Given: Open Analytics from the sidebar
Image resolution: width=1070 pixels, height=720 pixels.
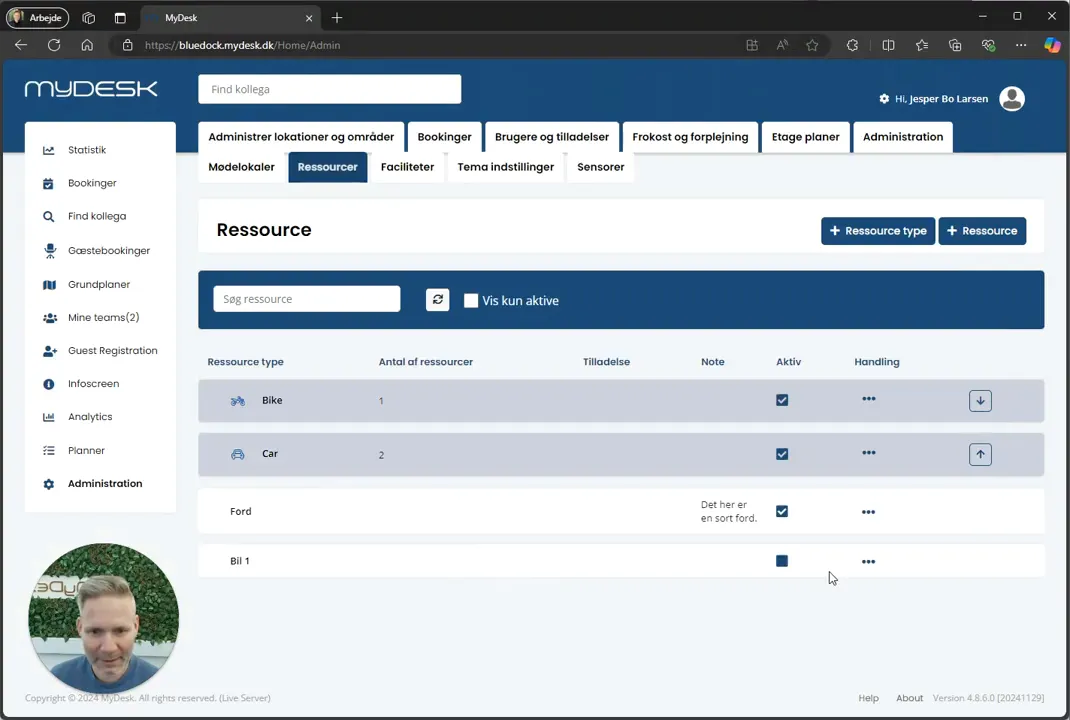Looking at the screenshot, I should coord(89,417).
